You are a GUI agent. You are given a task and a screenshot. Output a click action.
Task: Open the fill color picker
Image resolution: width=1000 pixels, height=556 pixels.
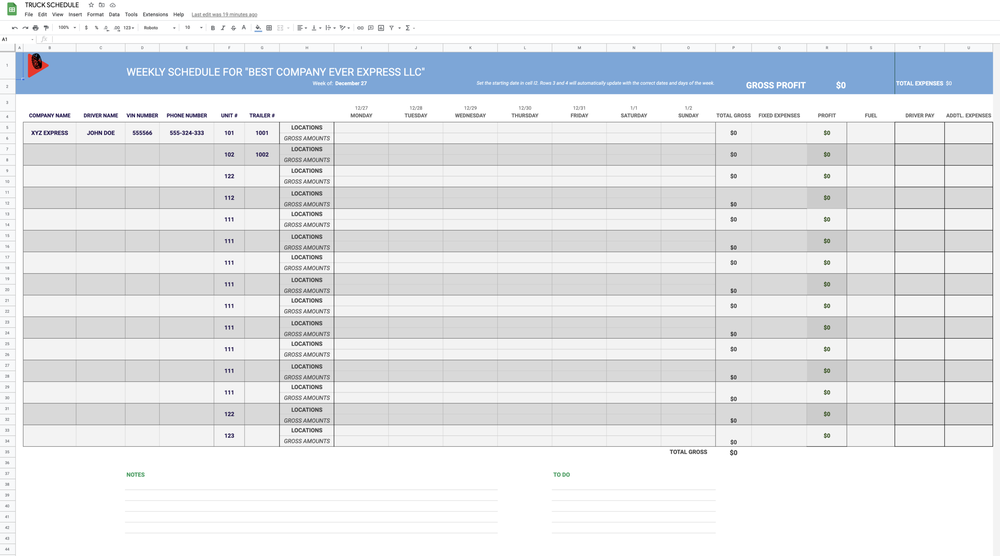pos(258,28)
